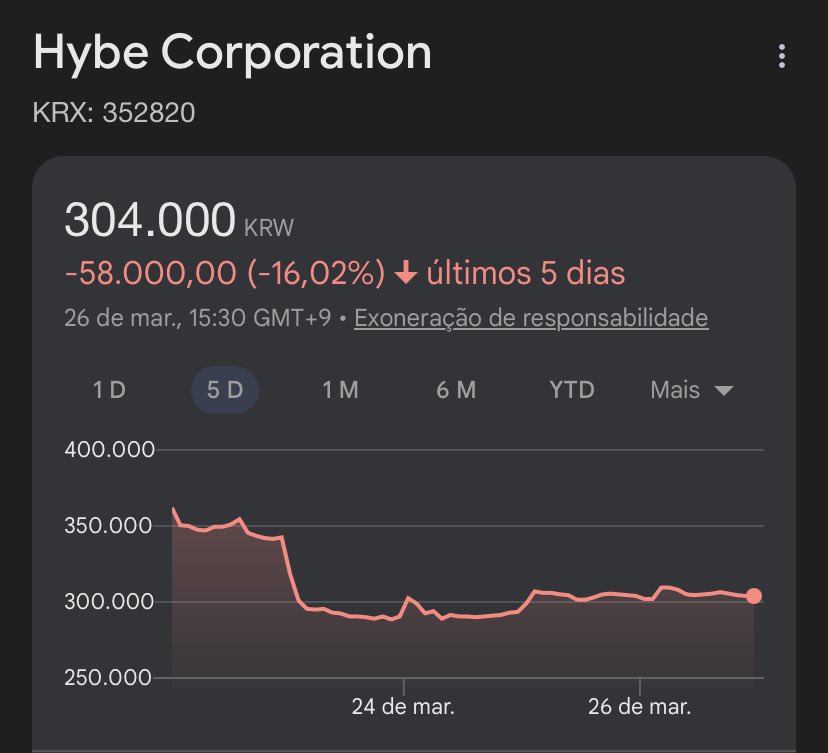Image resolution: width=828 pixels, height=753 pixels.
Task: Switch chart to 6 M range
Action: coord(456,390)
